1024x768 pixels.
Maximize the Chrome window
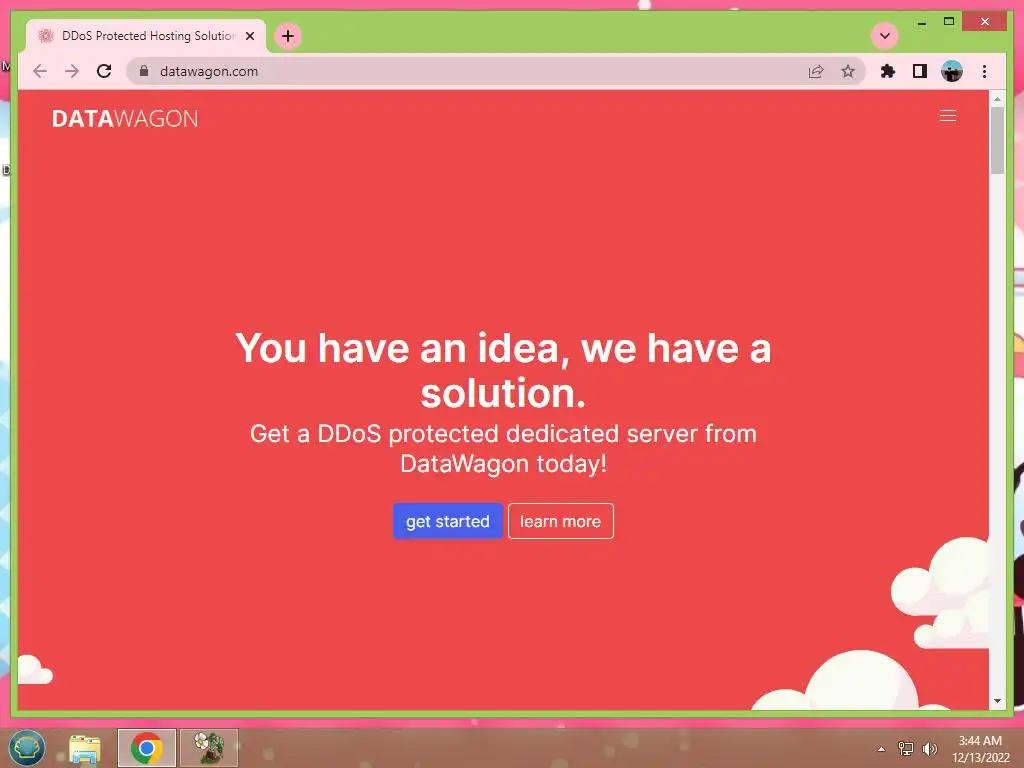point(949,22)
